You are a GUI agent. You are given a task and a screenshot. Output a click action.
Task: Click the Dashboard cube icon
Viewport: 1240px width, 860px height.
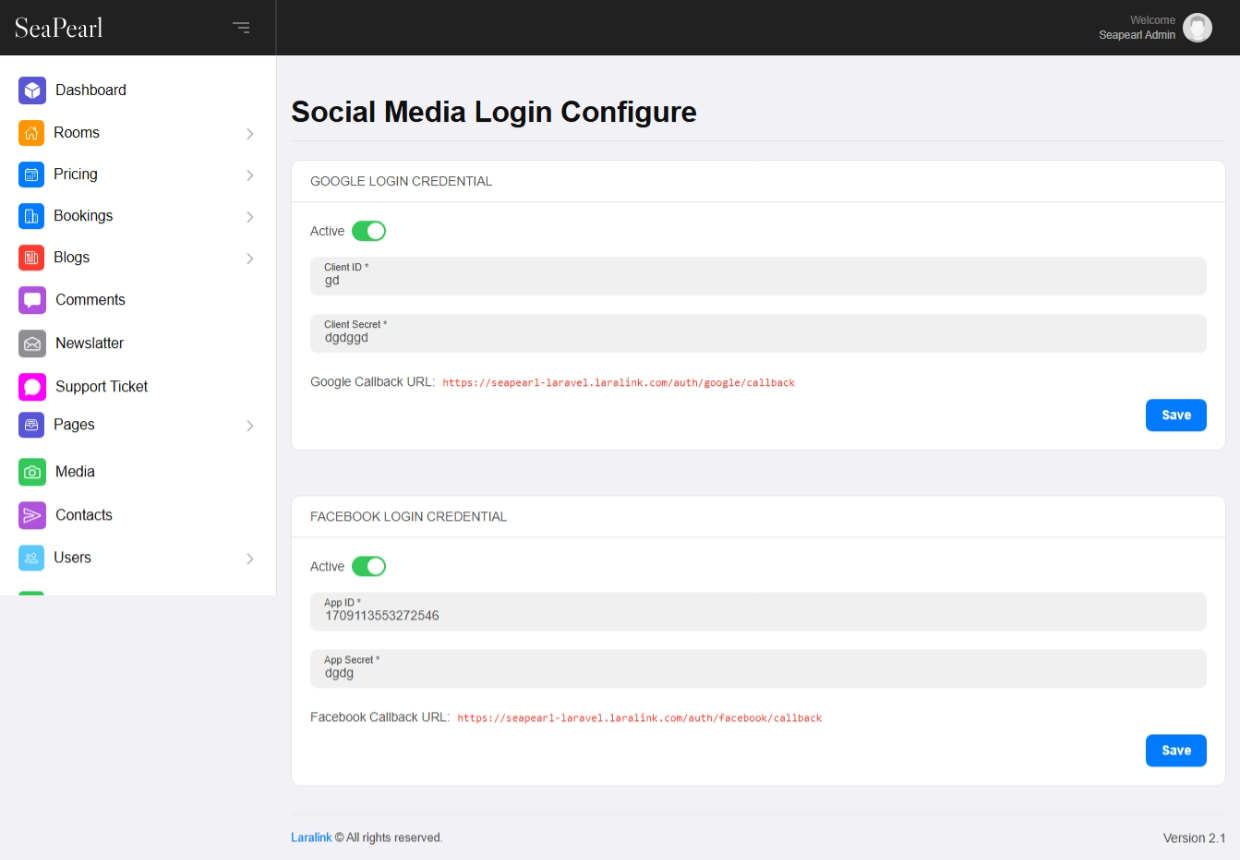point(32,90)
